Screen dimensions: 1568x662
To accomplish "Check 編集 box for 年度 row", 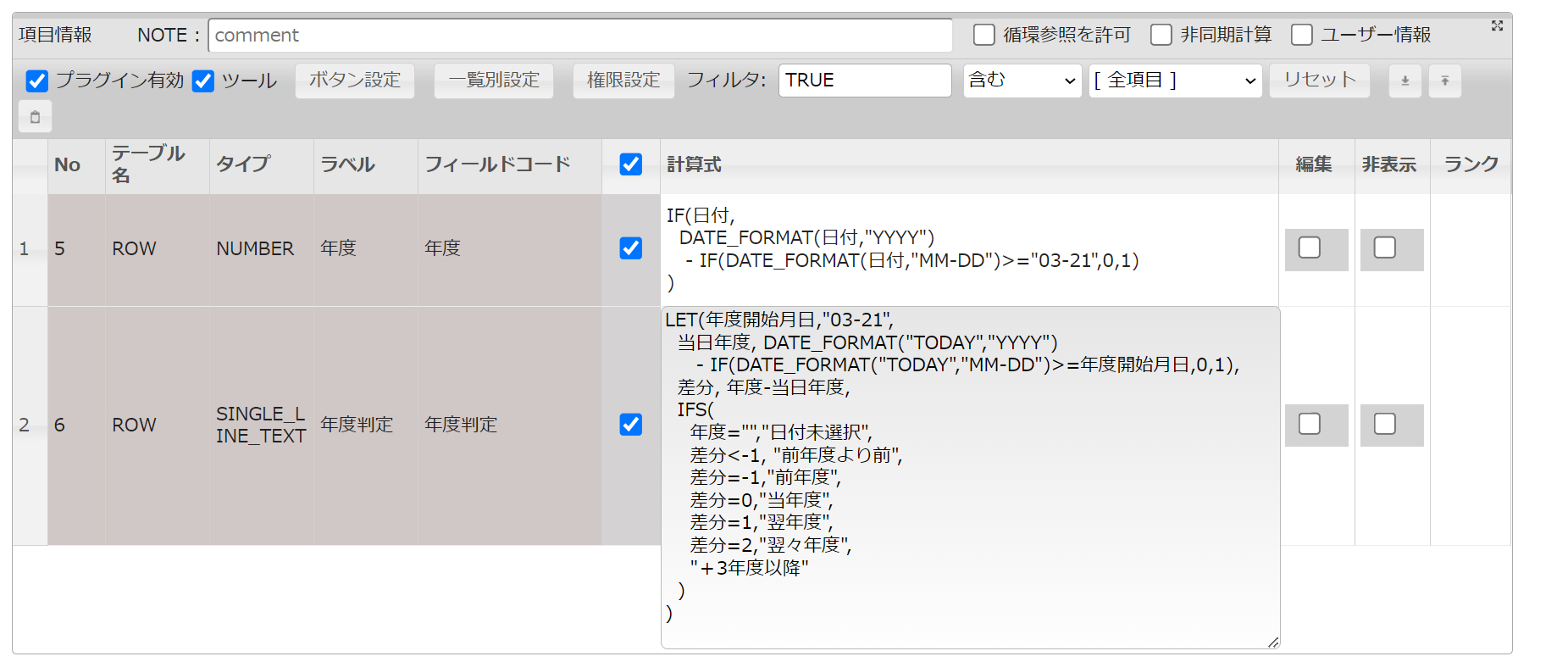I will pyautogui.click(x=1310, y=248).
